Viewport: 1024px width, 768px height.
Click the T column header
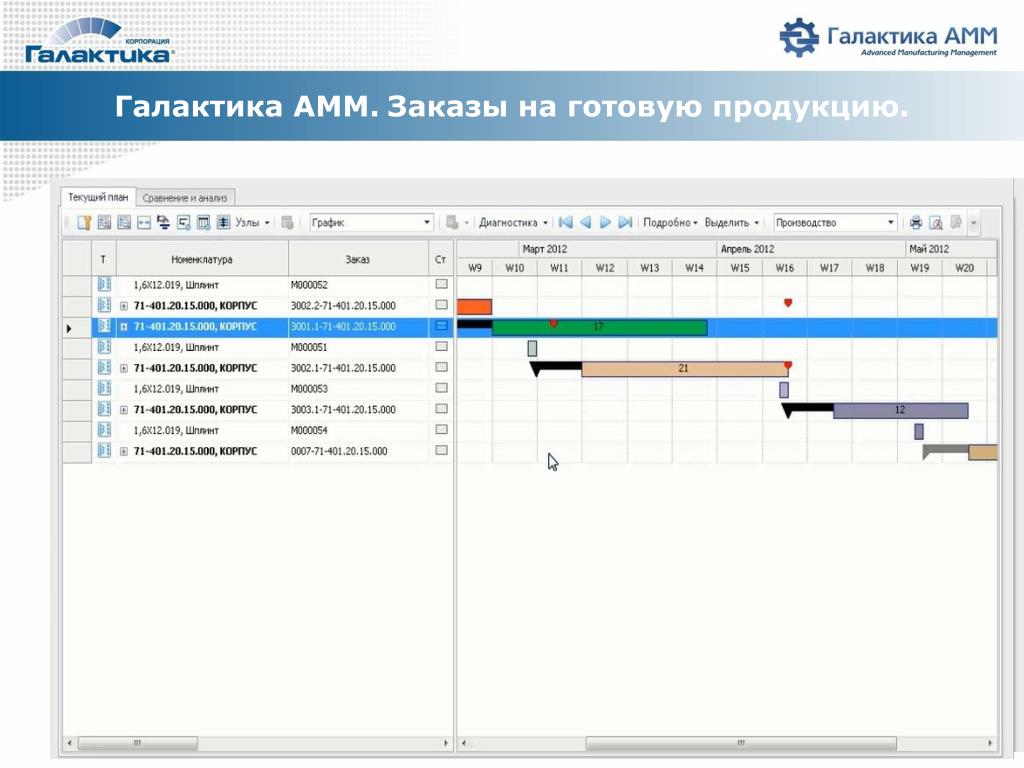point(103,259)
